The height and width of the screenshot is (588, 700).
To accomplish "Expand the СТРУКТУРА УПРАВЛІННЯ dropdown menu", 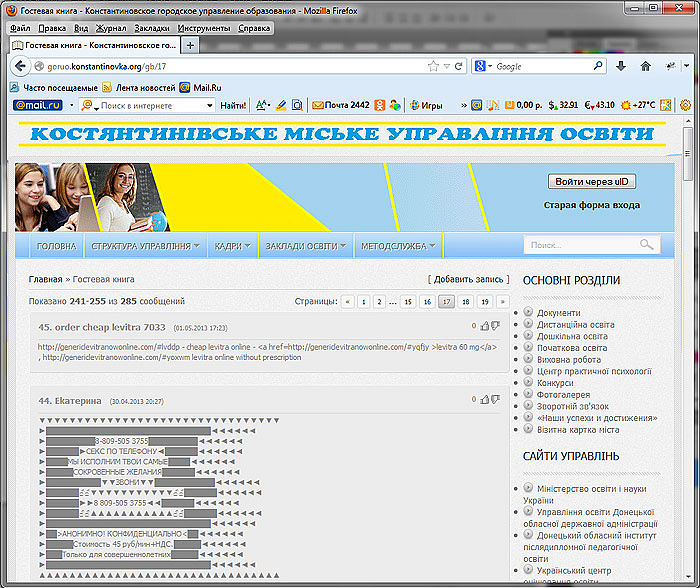I will tap(145, 245).
